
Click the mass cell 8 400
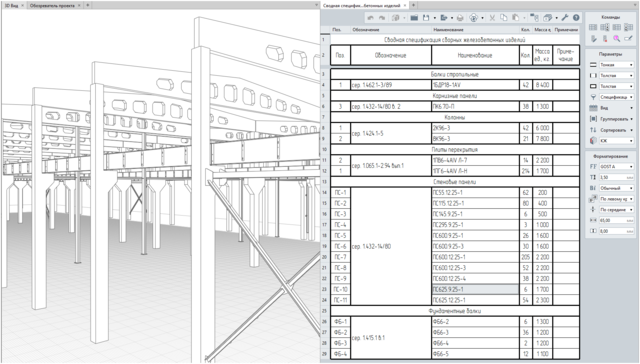pyautogui.click(x=542, y=85)
